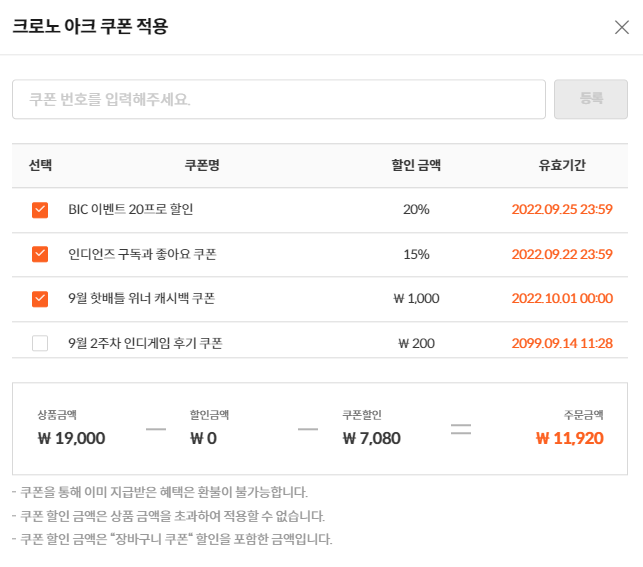Select the BIC 이벤트 20프로 할인 coupon name
The height and width of the screenshot is (567, 643).
[130, 210]
